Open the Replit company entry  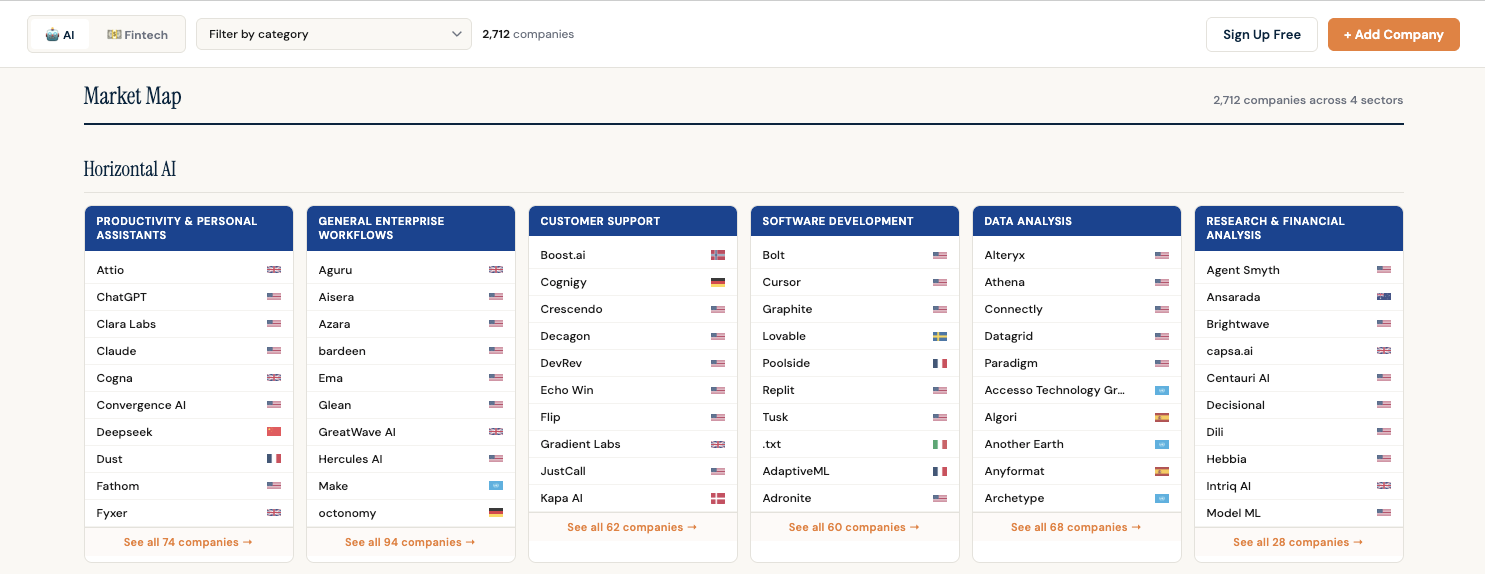855,390
